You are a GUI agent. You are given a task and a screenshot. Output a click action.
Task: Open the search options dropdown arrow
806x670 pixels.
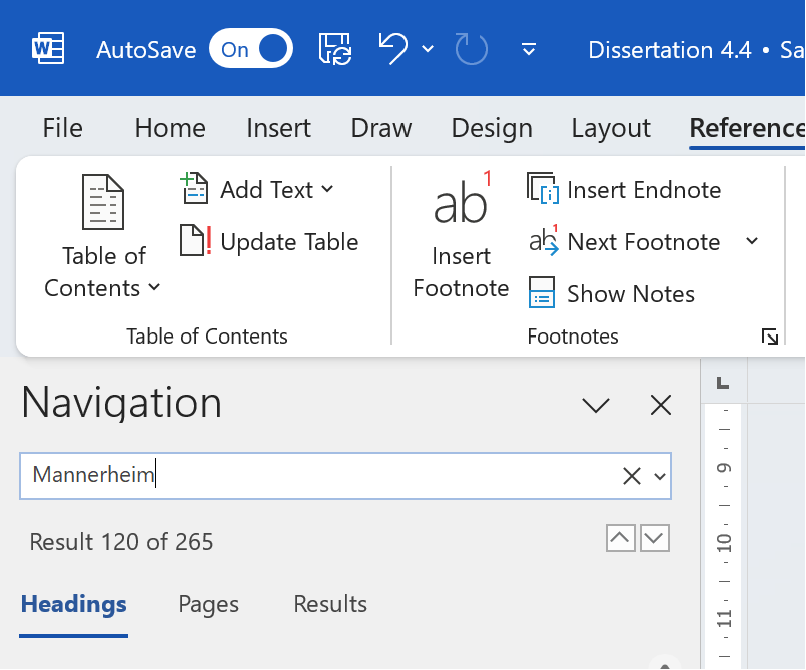(660, 476)
